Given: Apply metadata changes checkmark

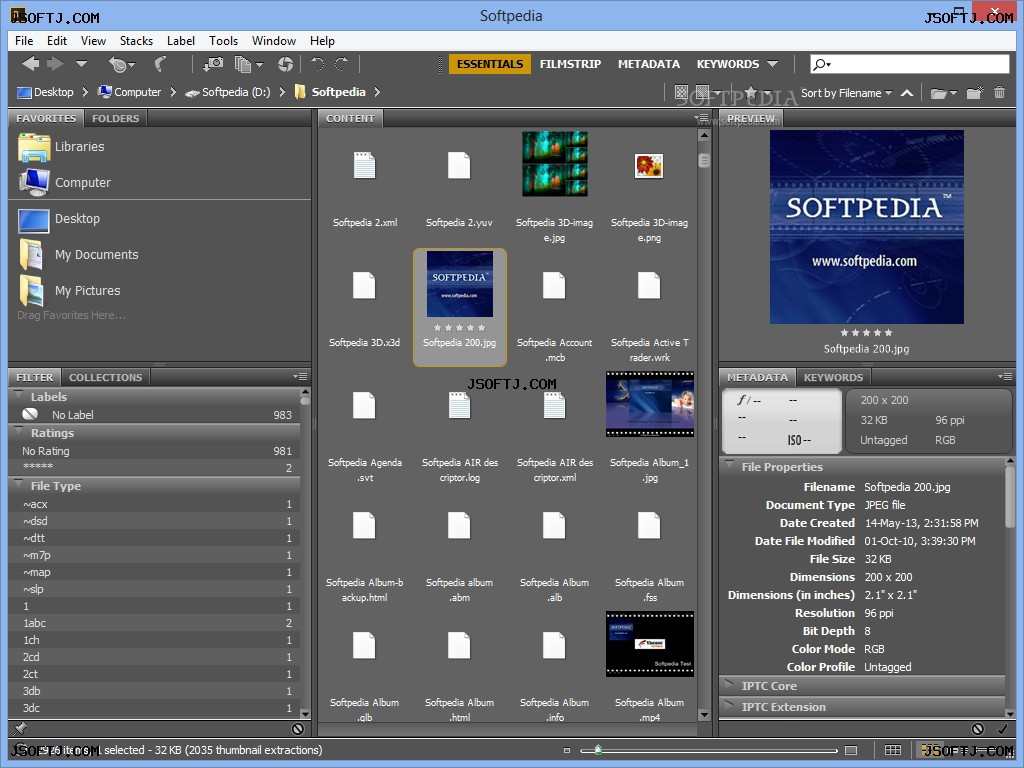Looking at the screenshot, I should [1002, 728].
